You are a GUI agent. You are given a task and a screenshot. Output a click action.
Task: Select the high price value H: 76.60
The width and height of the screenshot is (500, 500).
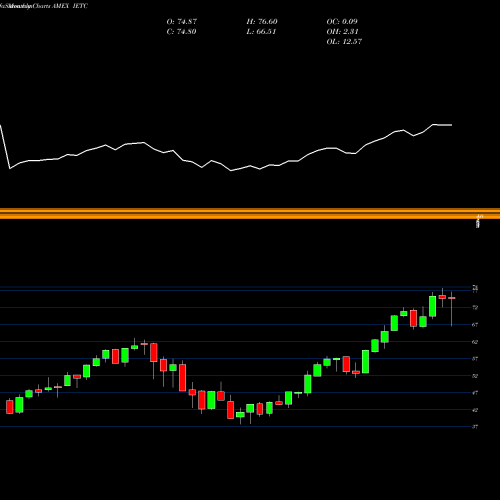[x=262, y=22]
